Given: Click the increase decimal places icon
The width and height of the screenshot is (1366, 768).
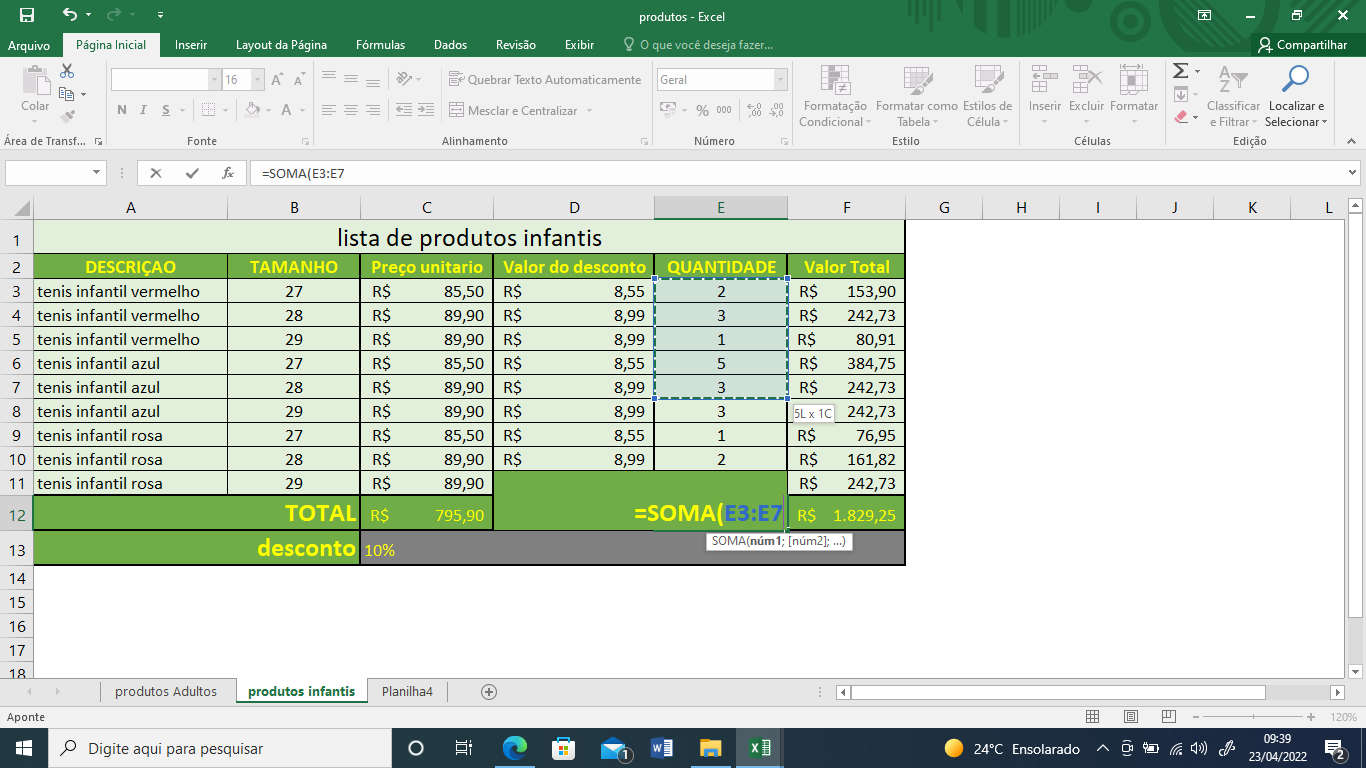Looking at the screenshot, I should click(753, 110).
